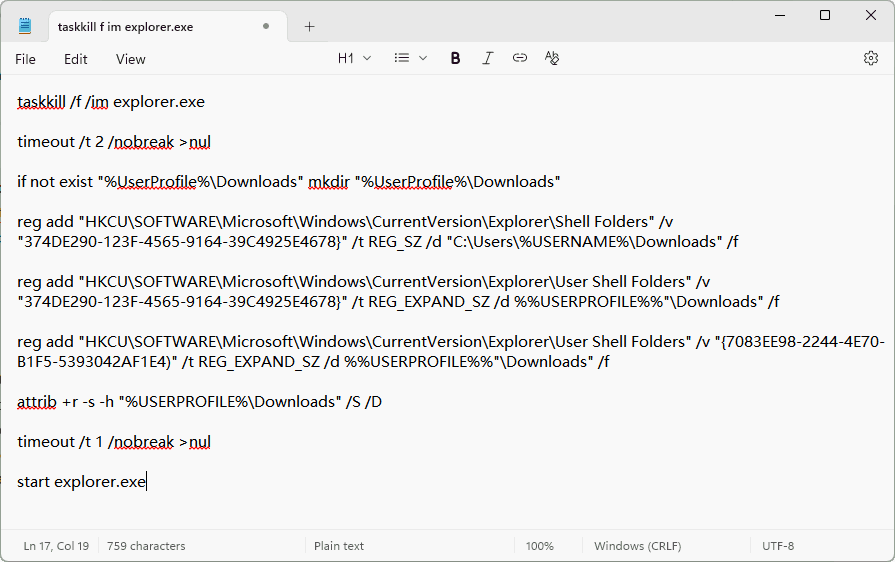Click the Plain text format indicator
The height and width of the screenshot is (562, 895).
(339, 546)
